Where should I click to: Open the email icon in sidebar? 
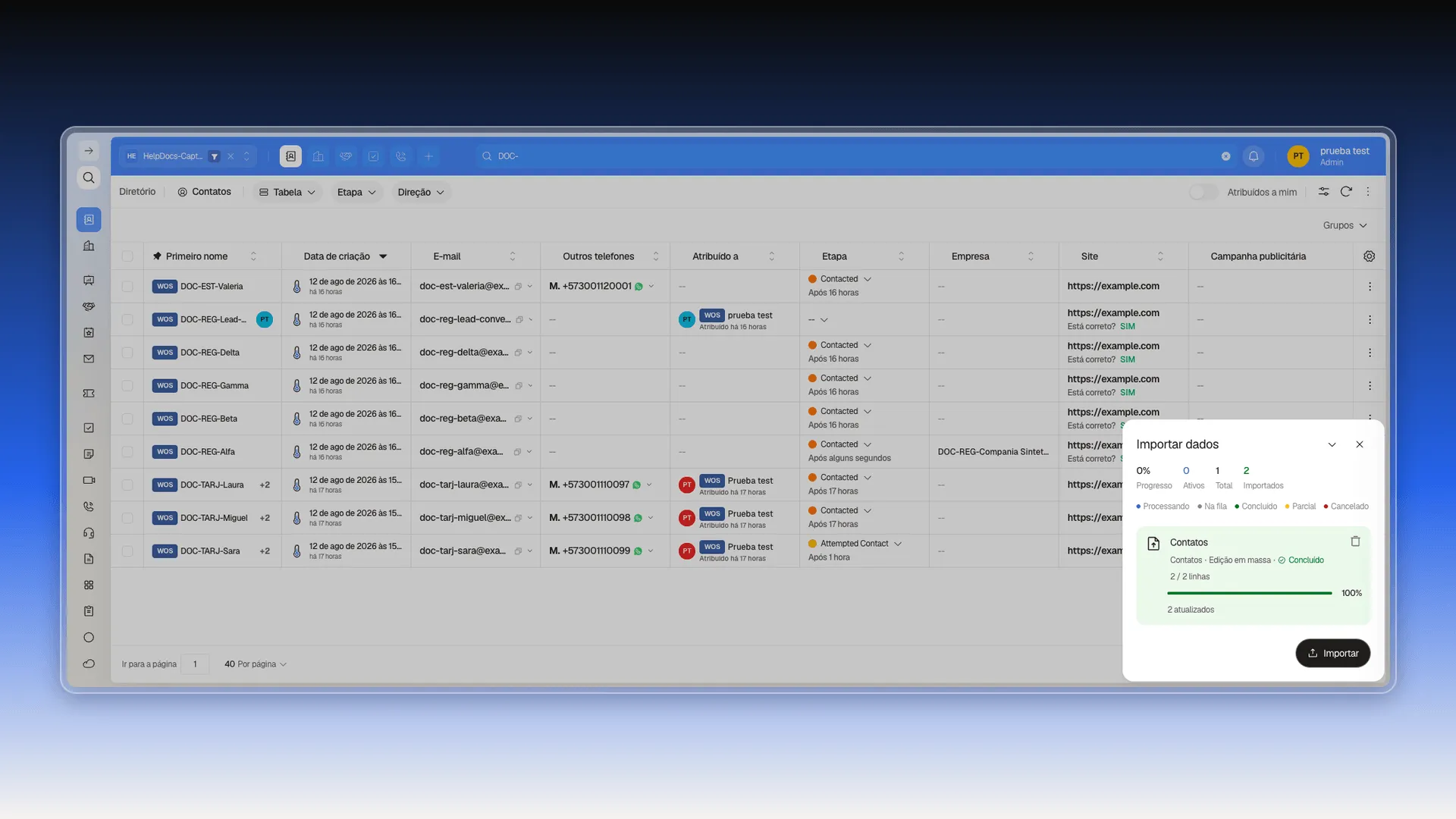(x=89, y=359)
